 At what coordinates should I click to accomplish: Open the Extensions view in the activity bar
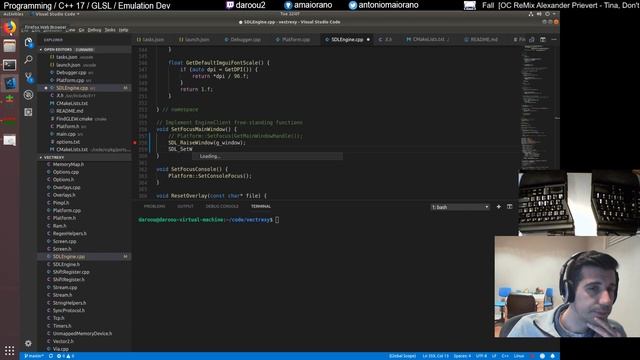[x=28, y=112]
